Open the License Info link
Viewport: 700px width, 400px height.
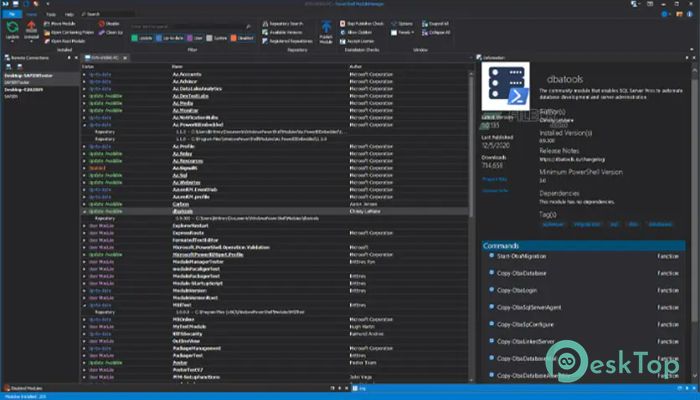coord(495,191)
